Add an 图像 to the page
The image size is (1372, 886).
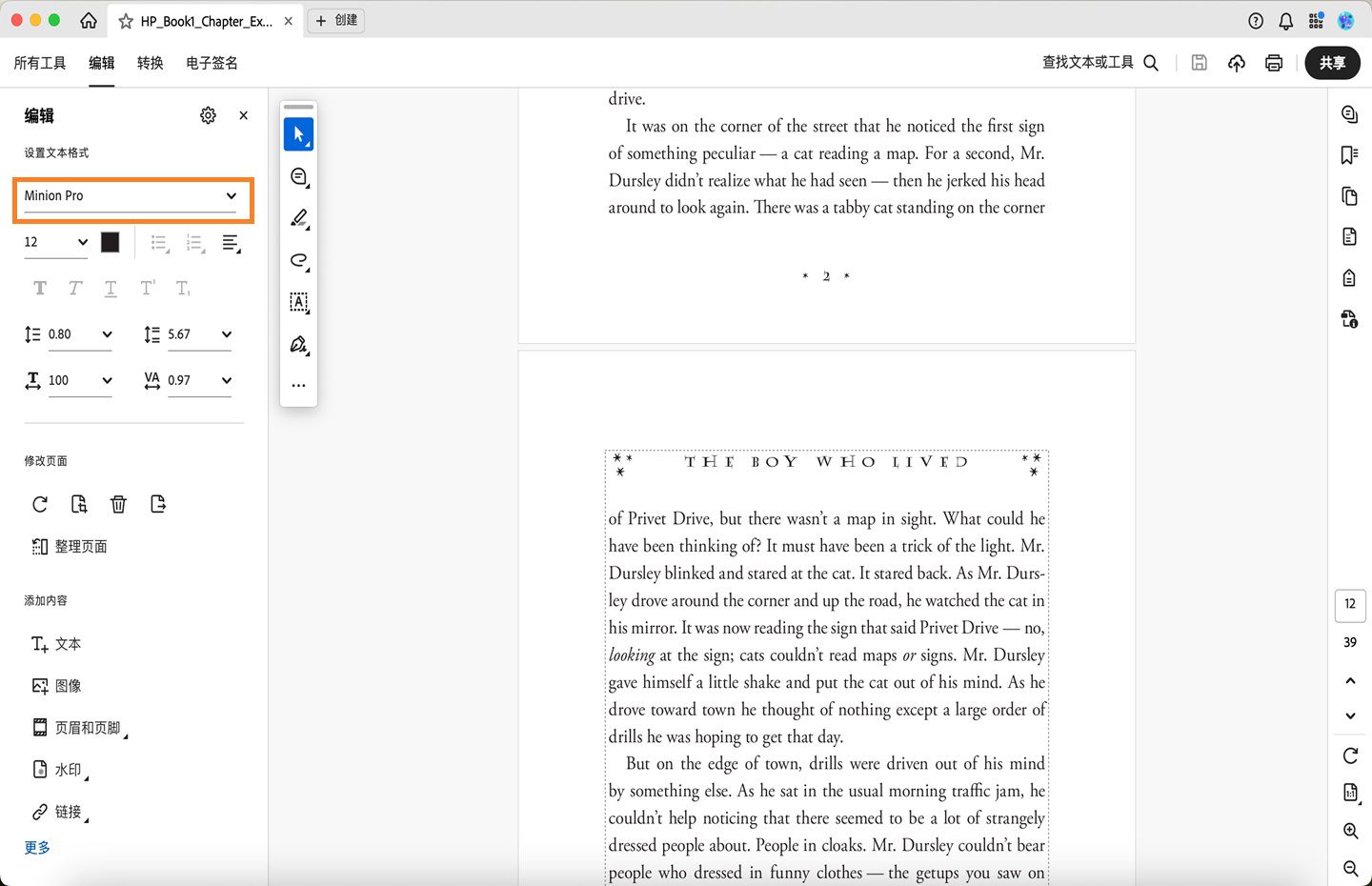(56, 686)
